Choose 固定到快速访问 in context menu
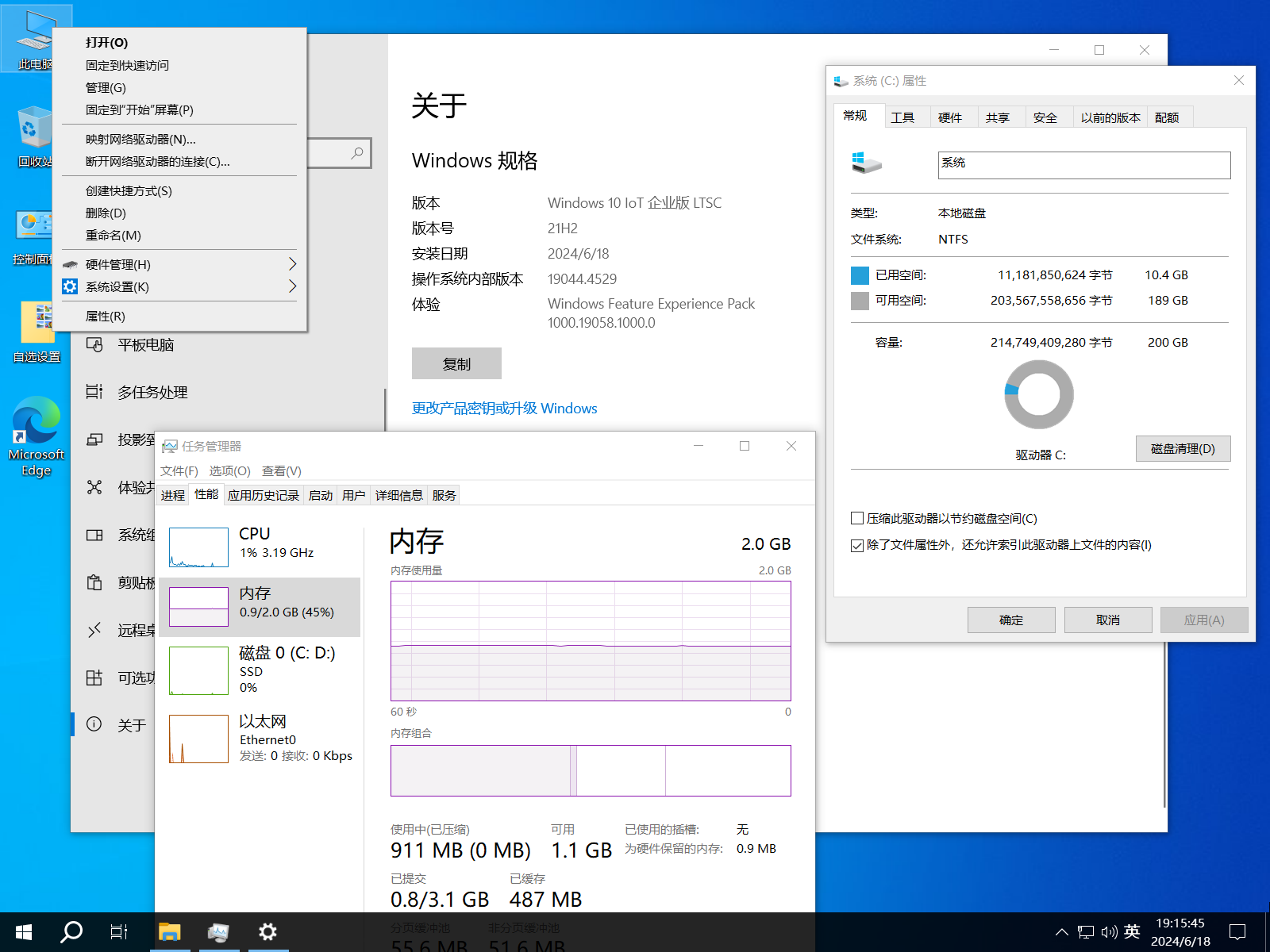The image size is (1270, 952). coord(179,65)
